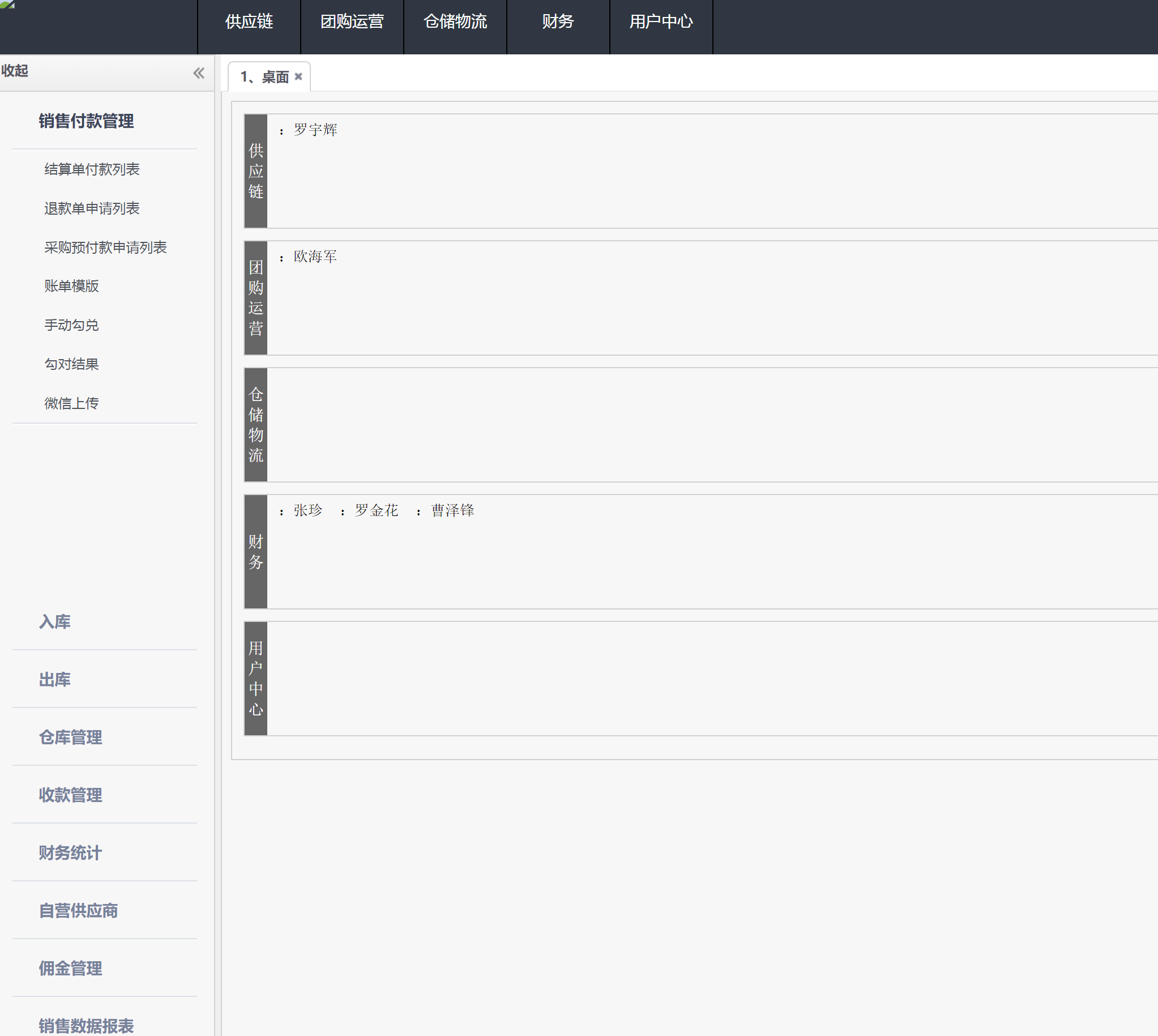The width and height of the screenshot is (1158, 1036).
Task: Select user 张珍 in 财务 panel
Action: (308, 510)
